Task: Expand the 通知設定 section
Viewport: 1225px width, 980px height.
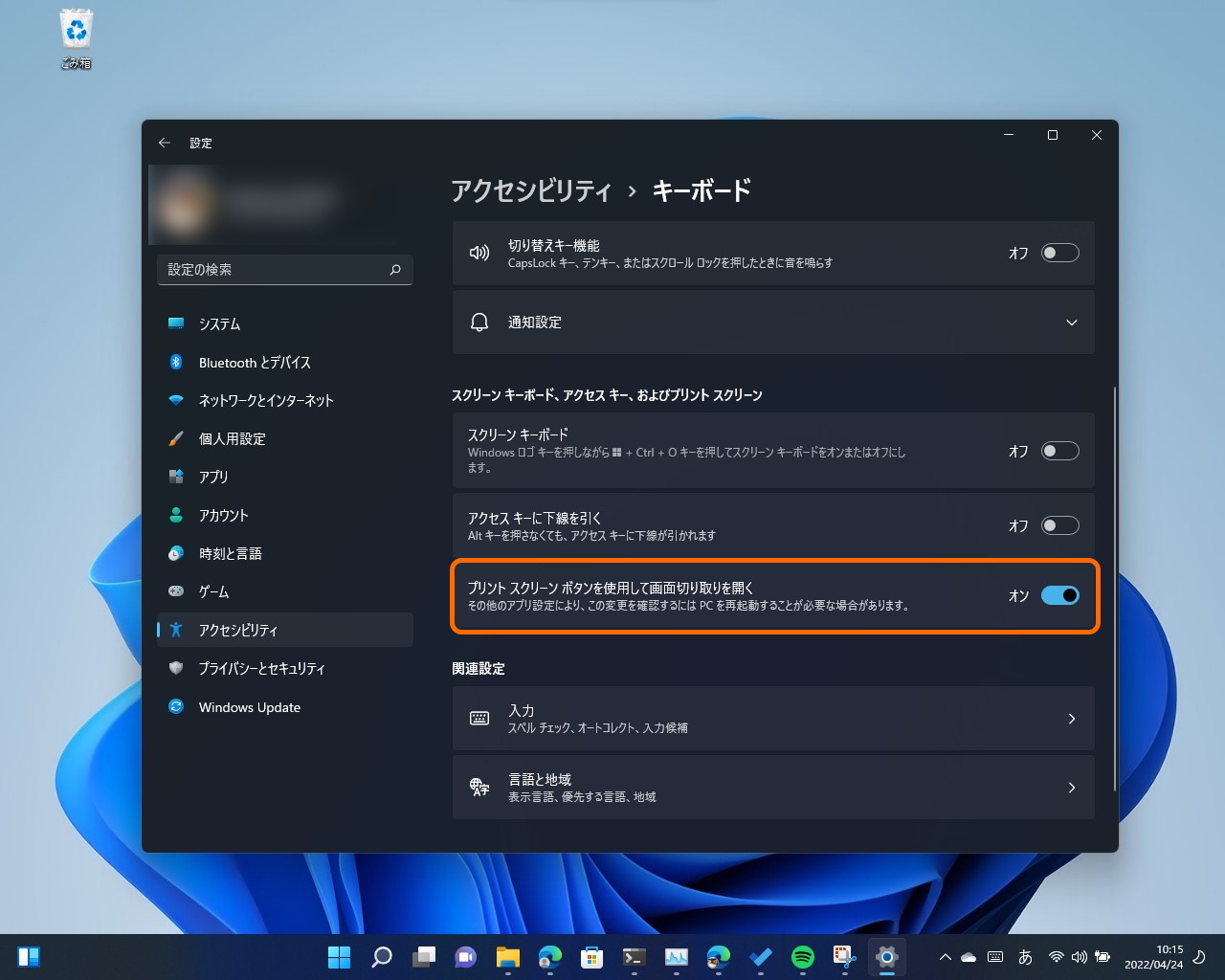Action: pos(1072,323)
